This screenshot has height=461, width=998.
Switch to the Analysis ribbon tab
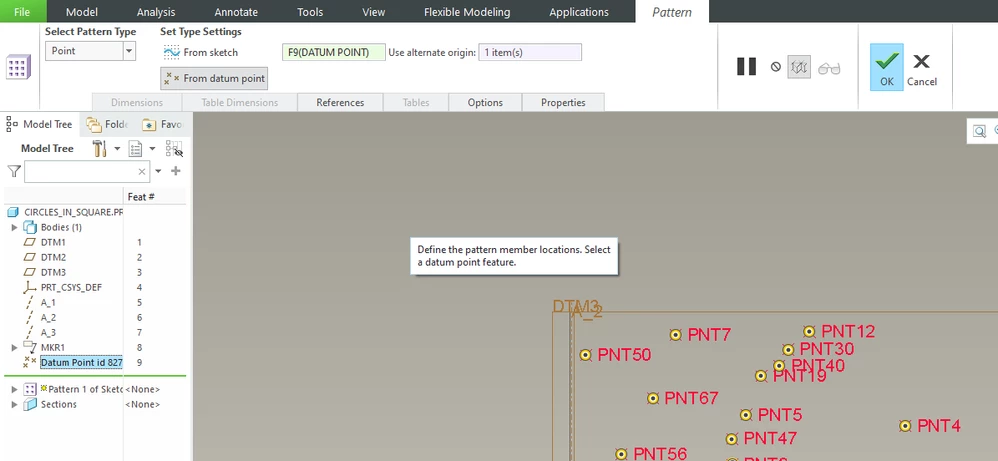click(156, 11)
